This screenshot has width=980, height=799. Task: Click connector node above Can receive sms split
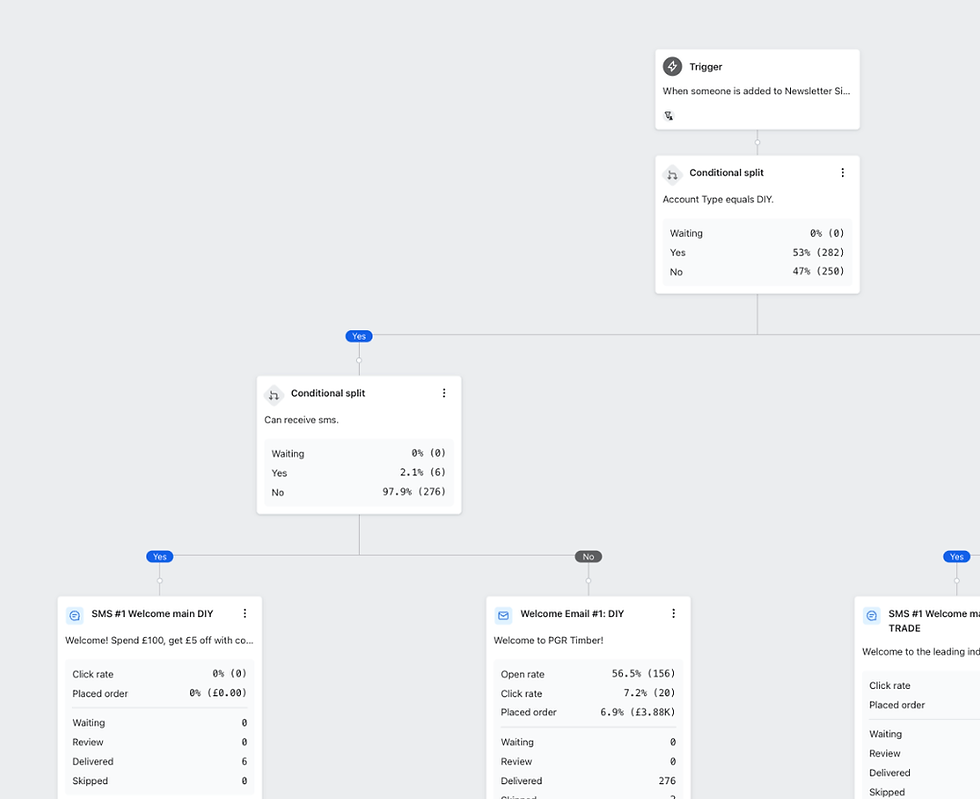(359, 361)
